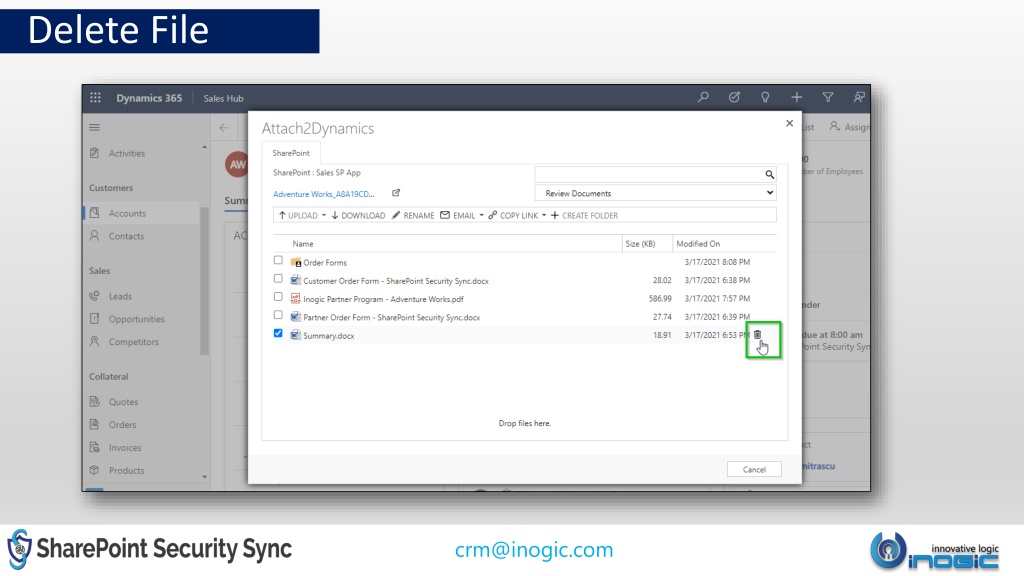1024x576 pixels.
Task: Click the Order Forms folder icon
Action: (x=295, y=262)
